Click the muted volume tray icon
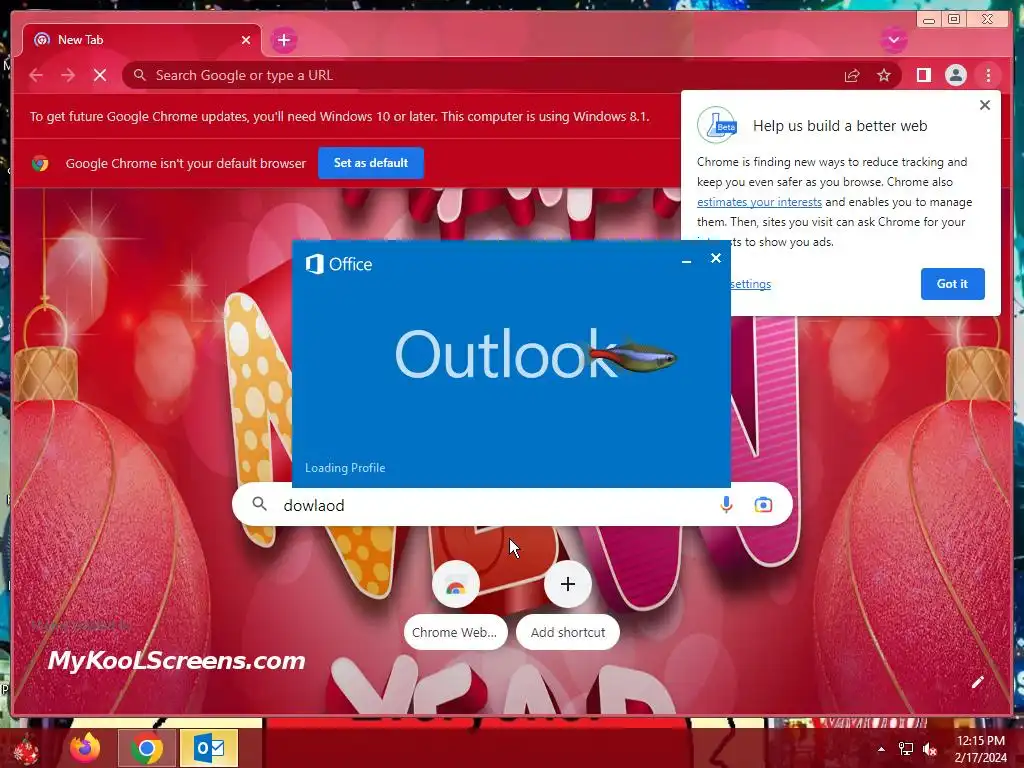1024x768 pixels. [930, 749]
